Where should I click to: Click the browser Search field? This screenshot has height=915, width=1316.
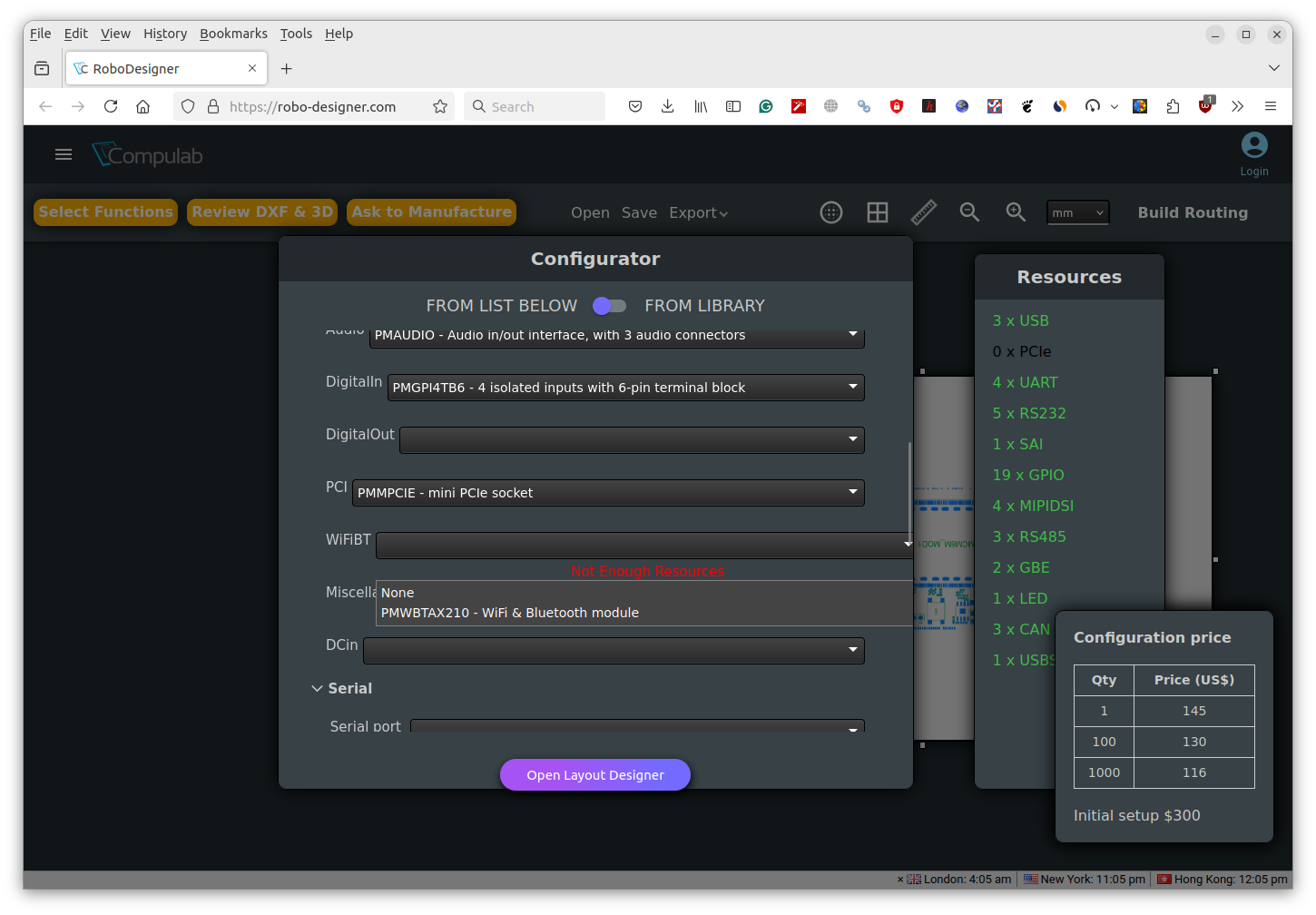coord(535,106)
